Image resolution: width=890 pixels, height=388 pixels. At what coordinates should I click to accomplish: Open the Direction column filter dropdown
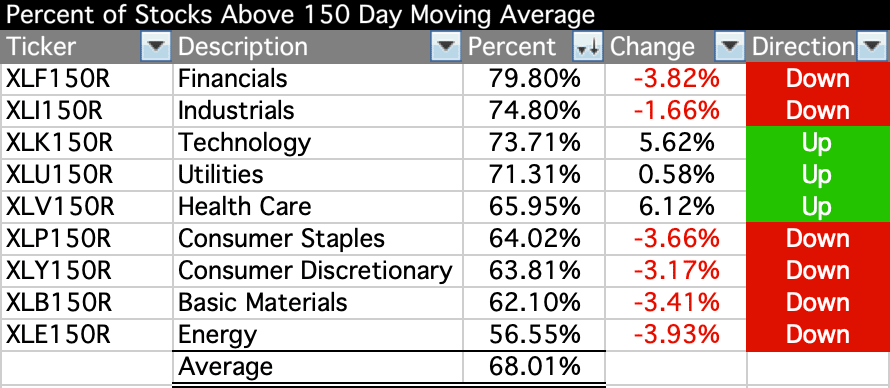click(871, 47)
